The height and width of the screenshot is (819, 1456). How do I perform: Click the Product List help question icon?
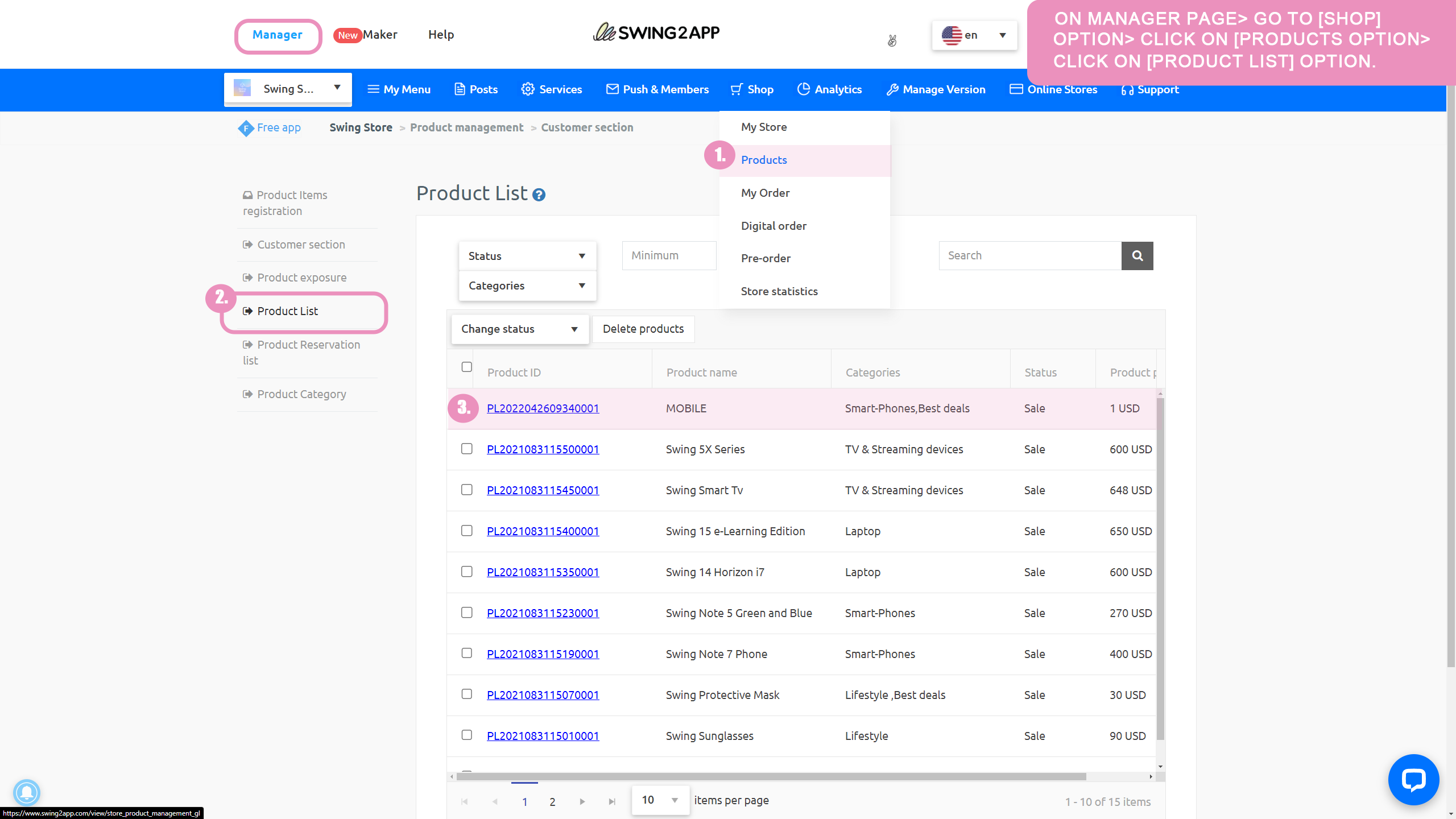point(539,195)
